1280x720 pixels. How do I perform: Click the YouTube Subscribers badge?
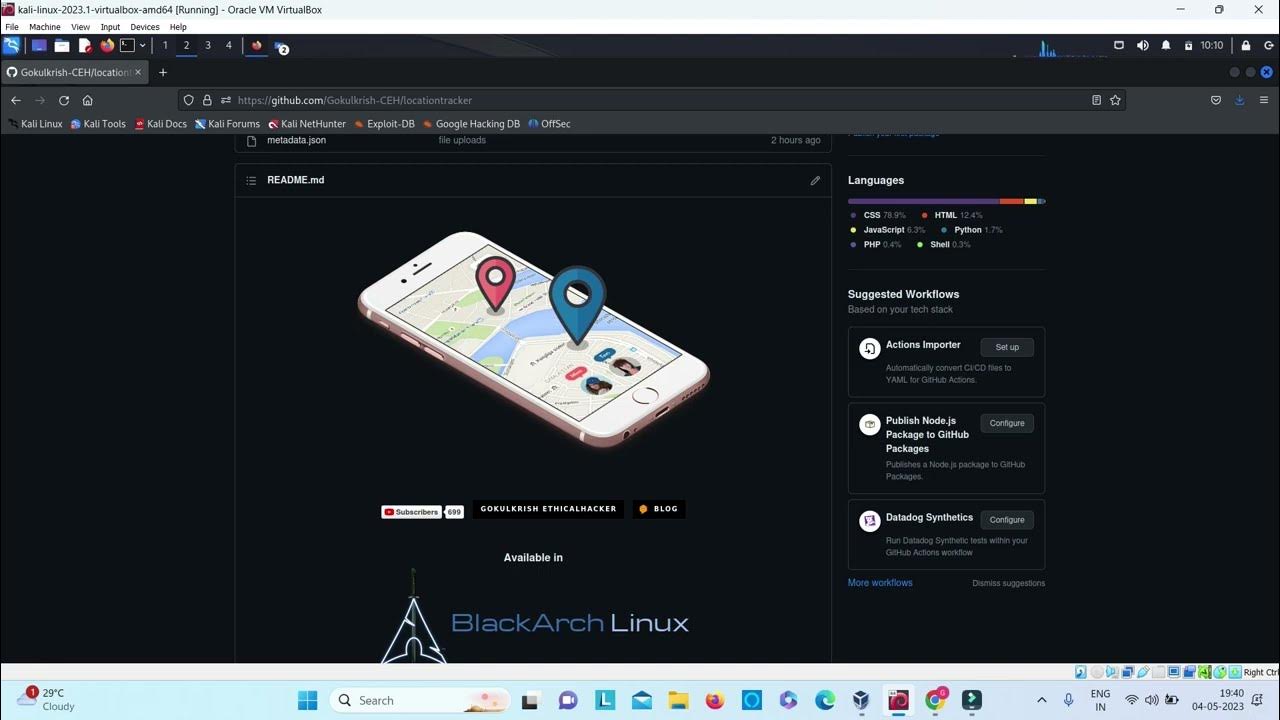coord(422,511)
